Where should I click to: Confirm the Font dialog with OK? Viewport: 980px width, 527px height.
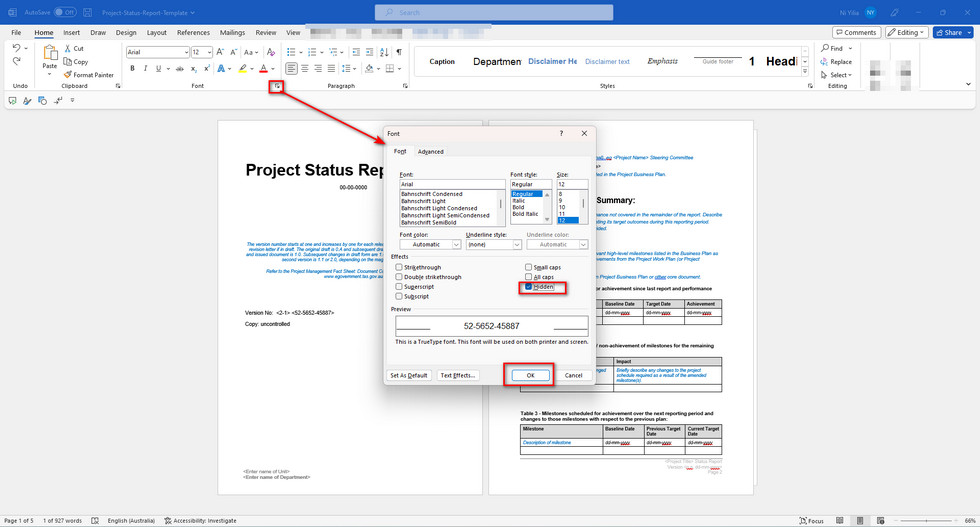[x=530, y=375]
